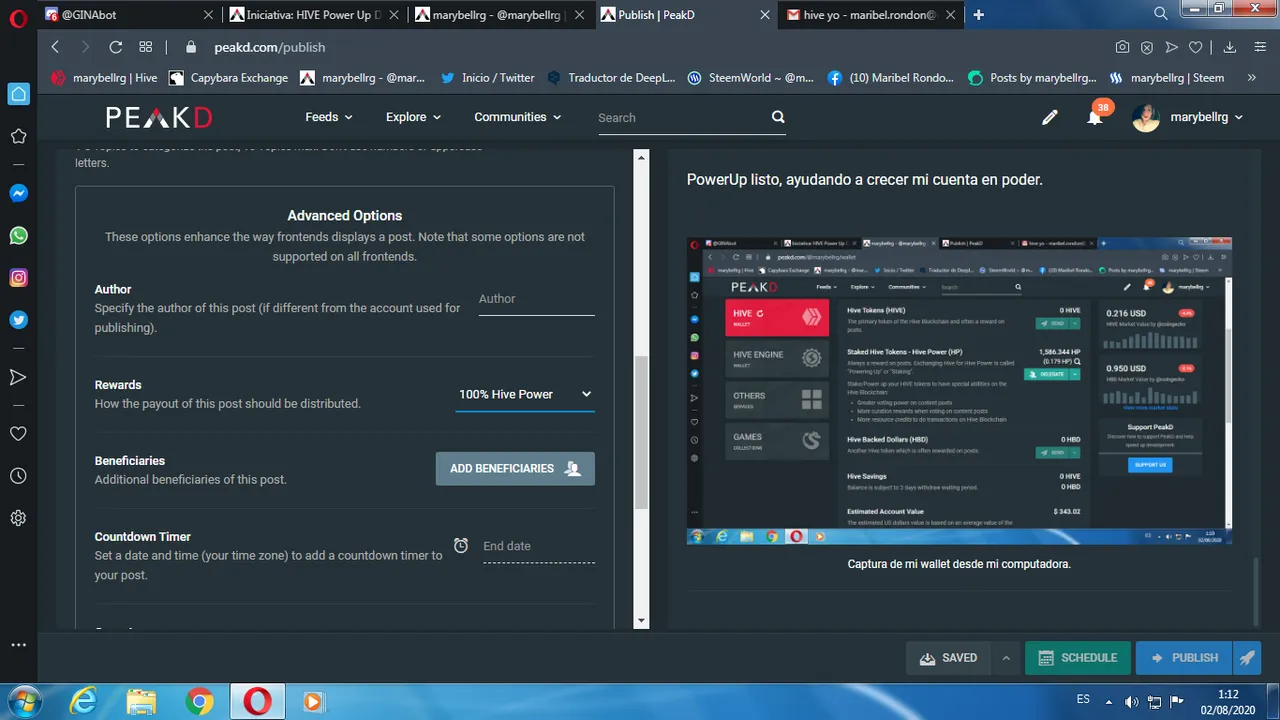Click the Author input field
Image resolution: width=1280 pixels, height=720 pixels.
[536, 299]
